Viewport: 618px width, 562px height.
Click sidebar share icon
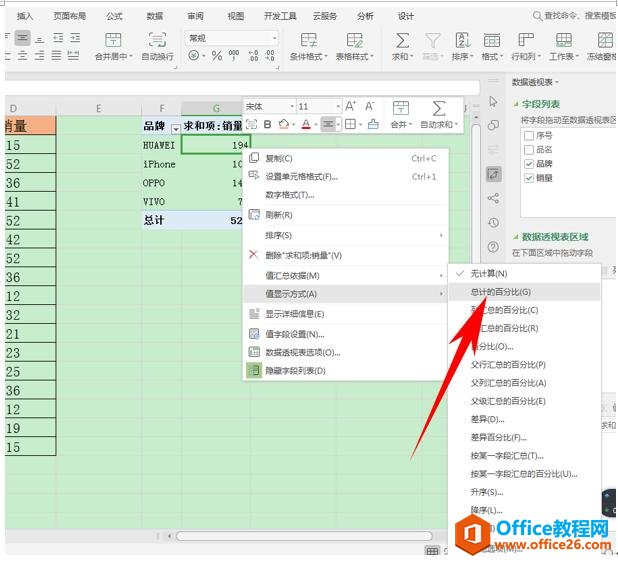(x=493, y=198)
